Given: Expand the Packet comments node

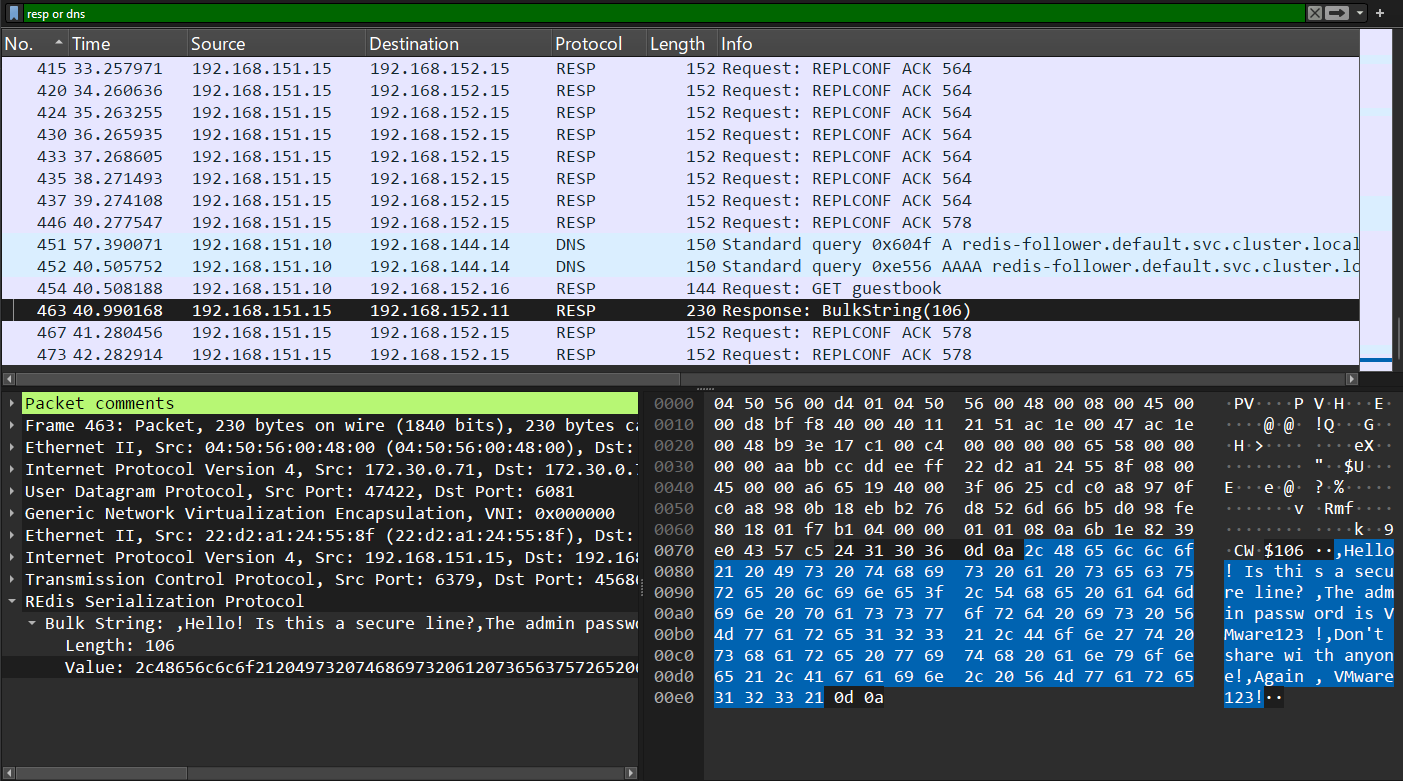Looking at the screenshot, I should coord(12,404).
